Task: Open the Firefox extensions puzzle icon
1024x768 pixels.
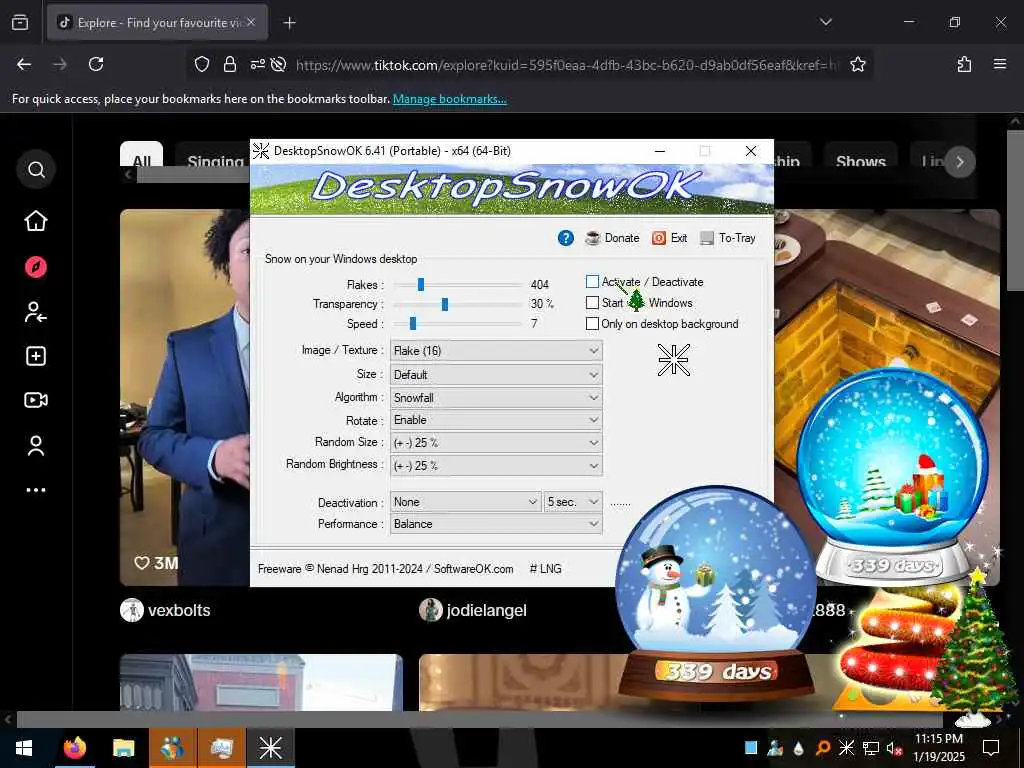Action: (964, 64)
